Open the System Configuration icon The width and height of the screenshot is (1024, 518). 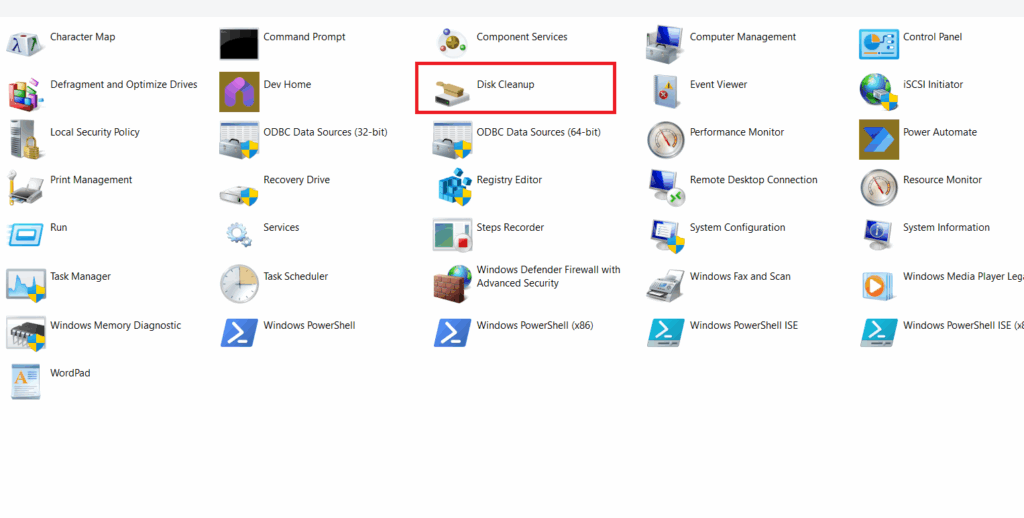(666, 235)
